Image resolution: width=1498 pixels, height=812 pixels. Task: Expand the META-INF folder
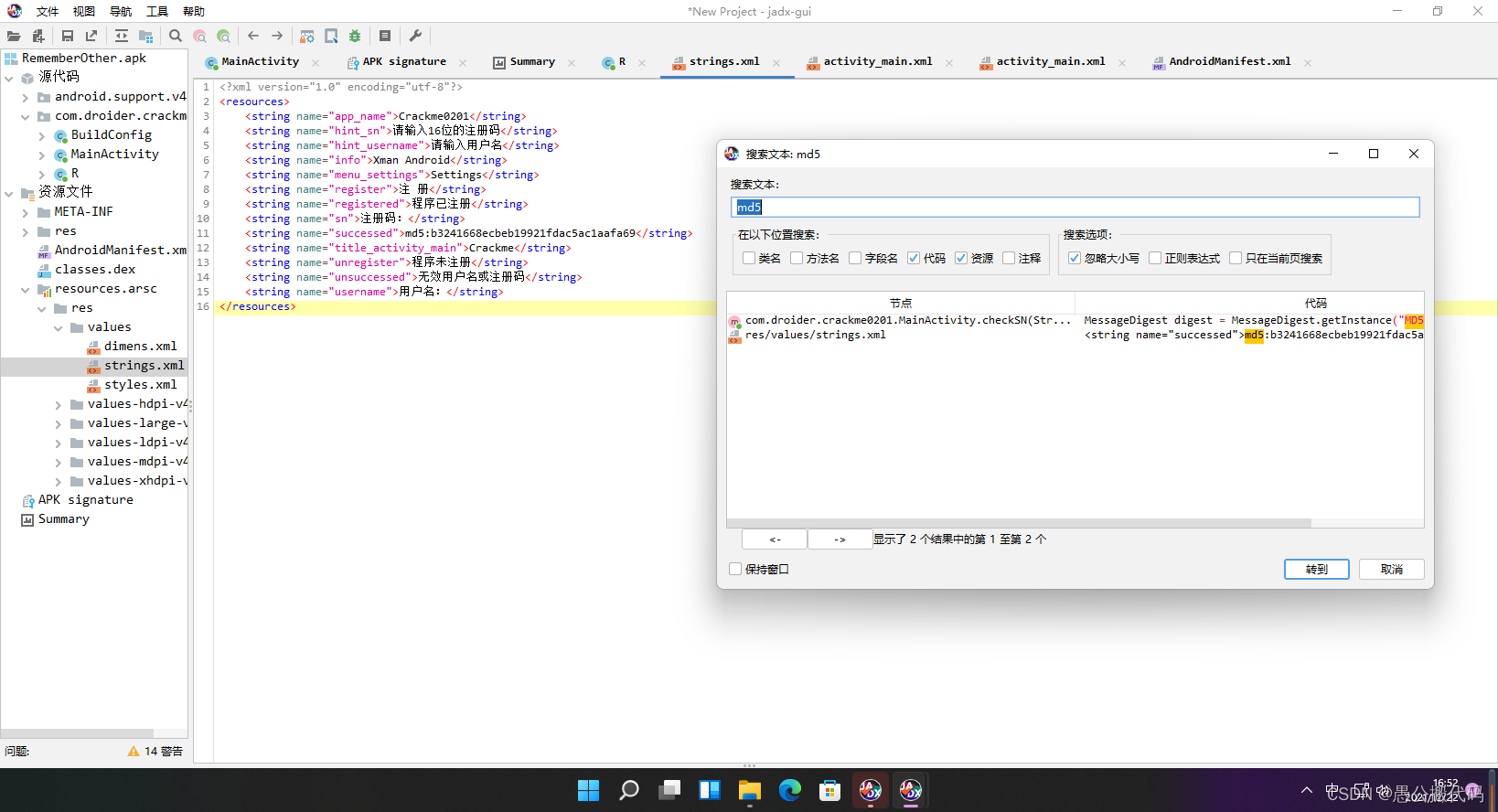[26, 212]
